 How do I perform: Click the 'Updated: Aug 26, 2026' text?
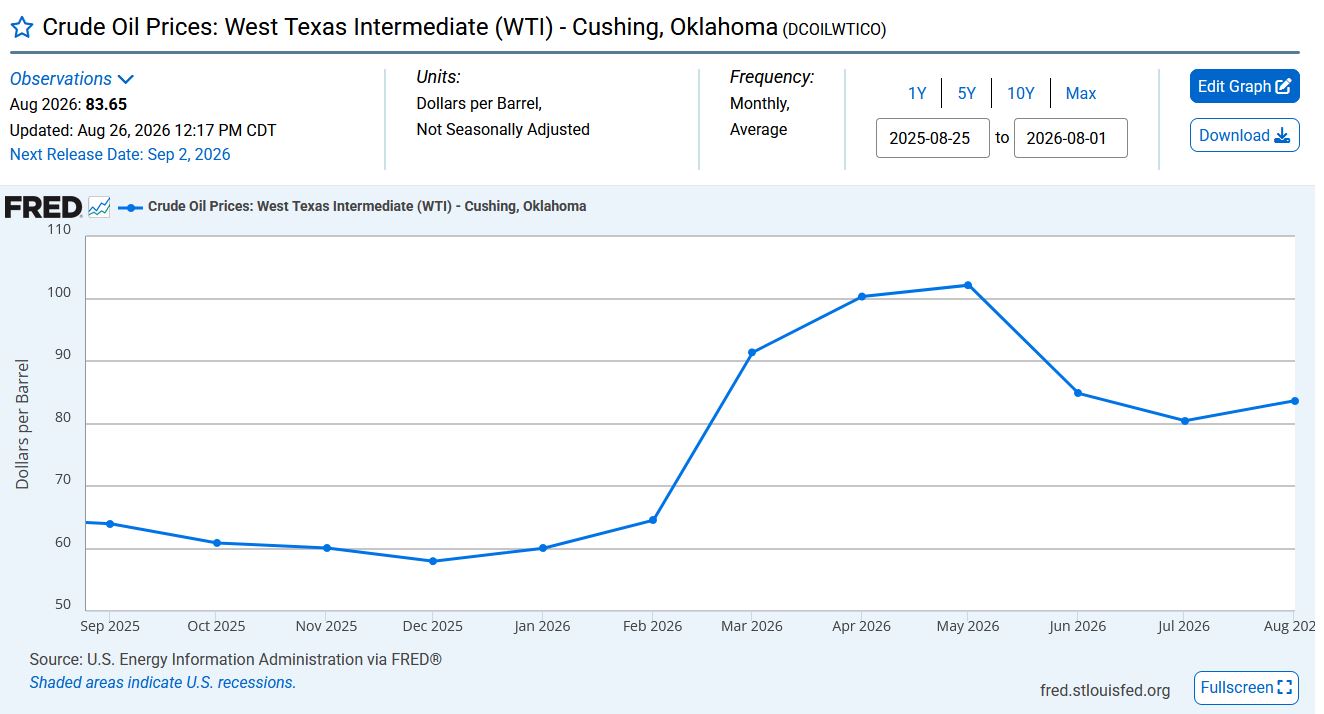pos(143,130)
